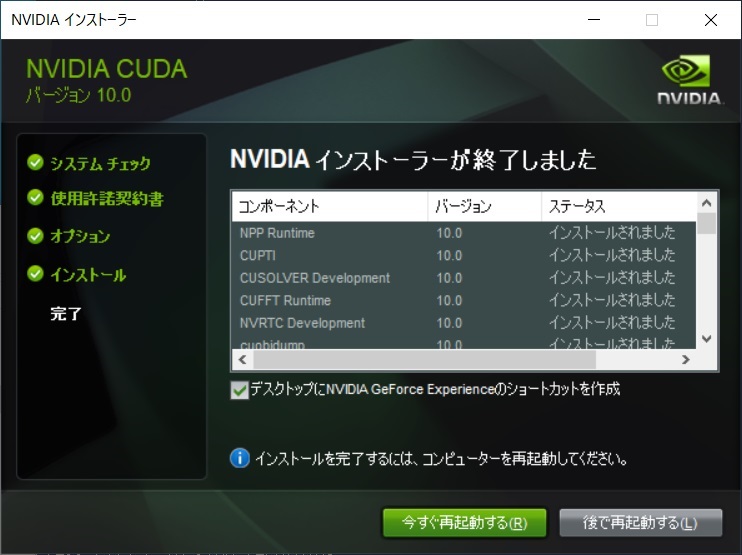The width and height of the screenshot is (742, 555).
Task: Click the component list scroll down arrow
Action: [x=707, y=339]
